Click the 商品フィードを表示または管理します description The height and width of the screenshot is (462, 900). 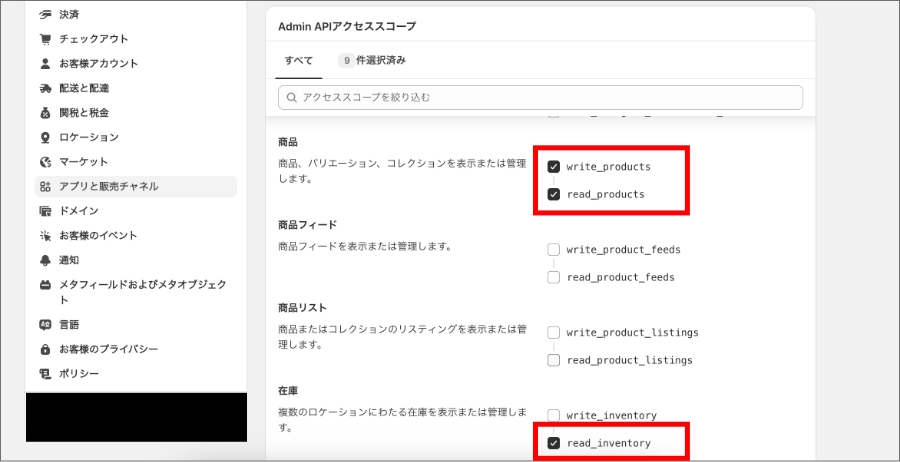pyautogui.click(x=366, y=247)
